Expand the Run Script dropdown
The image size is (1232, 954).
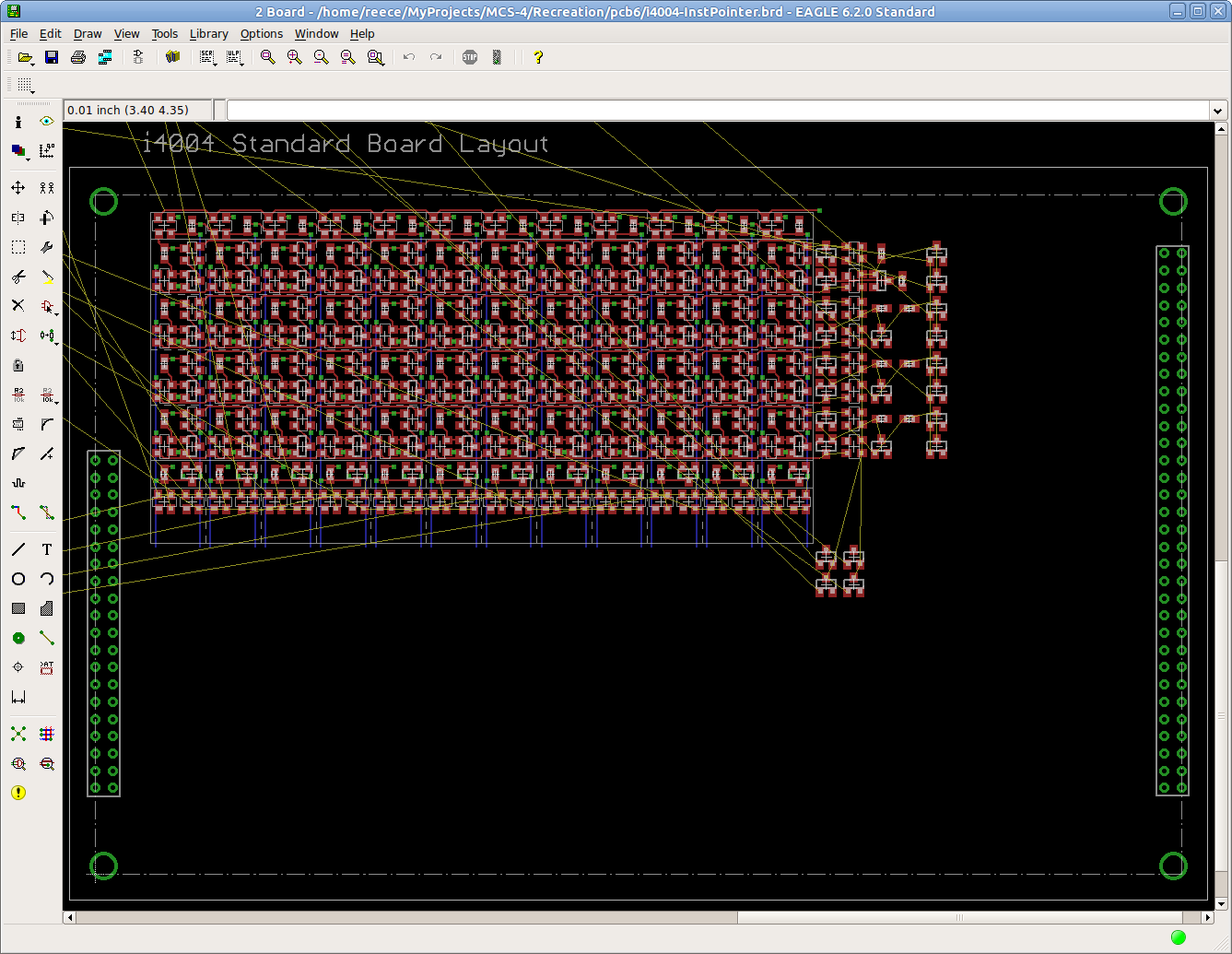tap(215, 63)
